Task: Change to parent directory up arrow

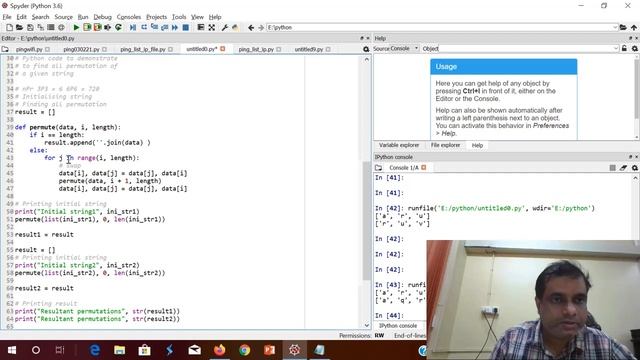Action: pyautogui.click(x=634, y=27)
